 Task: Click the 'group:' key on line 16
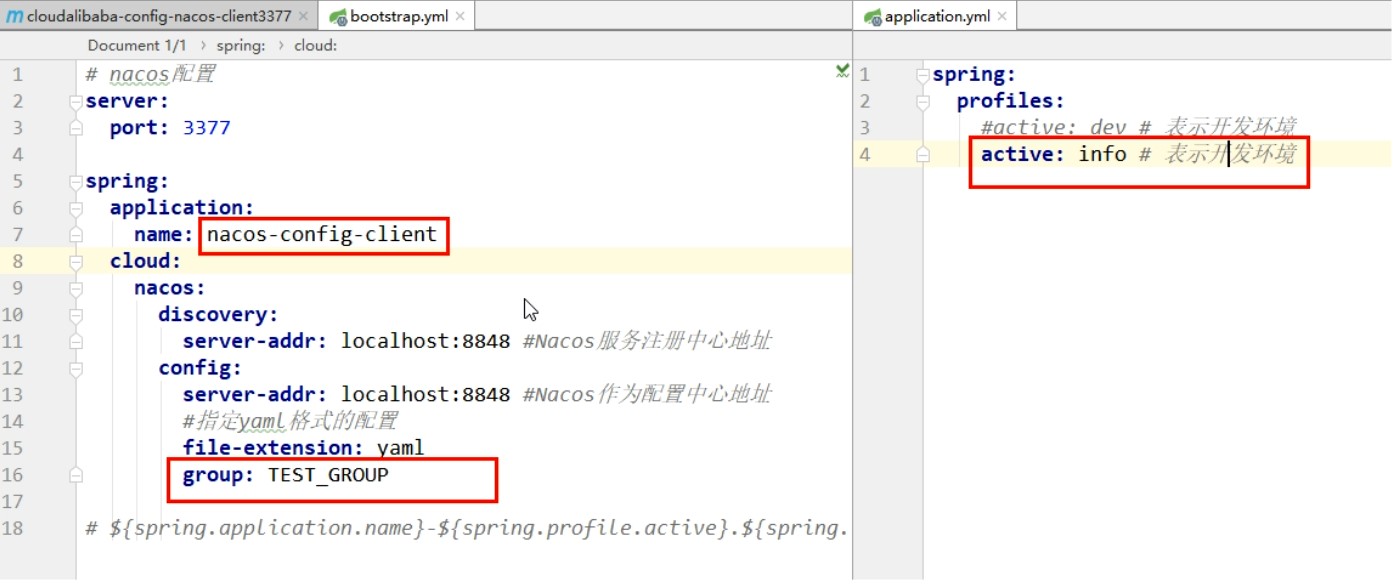(219, 475)
